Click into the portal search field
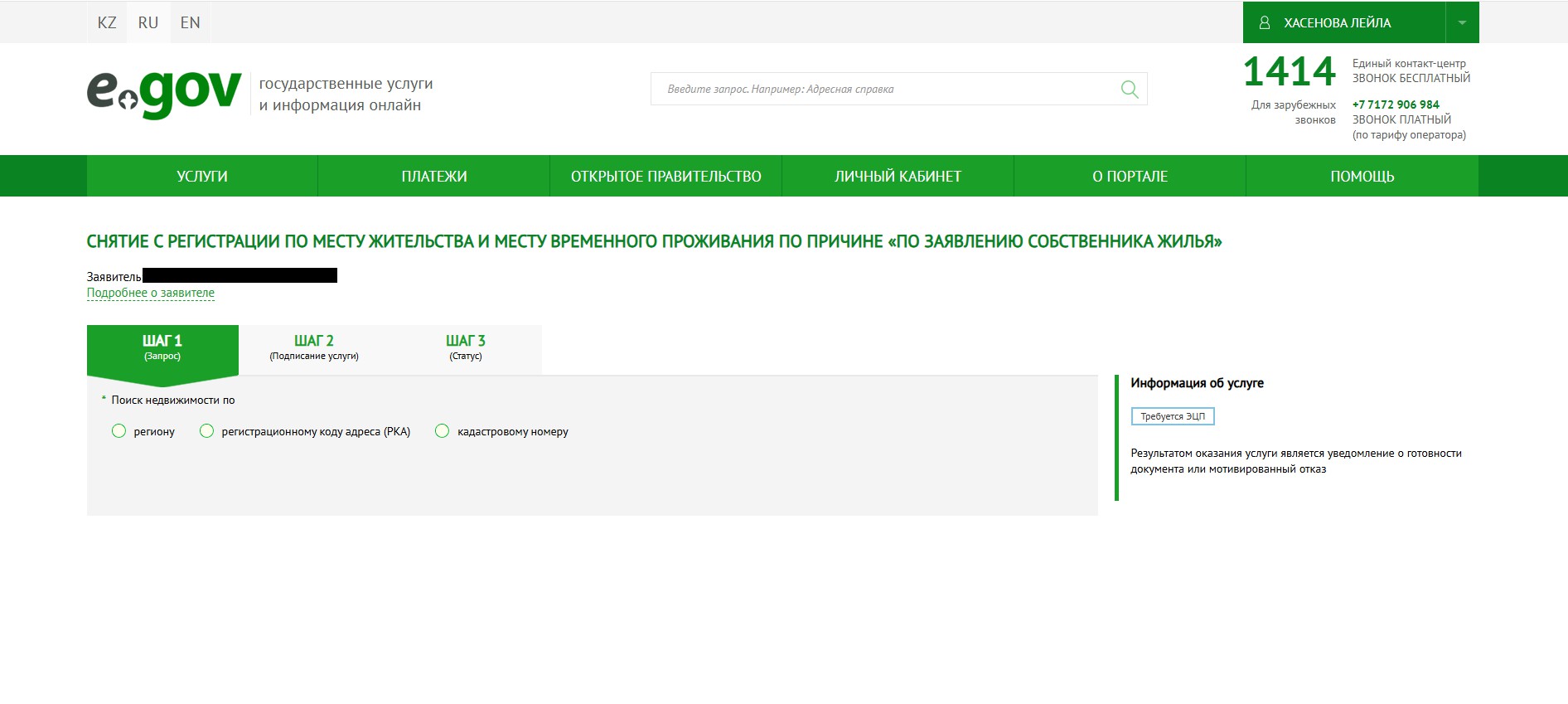1568x704 pixels. (x=883, y=89)
